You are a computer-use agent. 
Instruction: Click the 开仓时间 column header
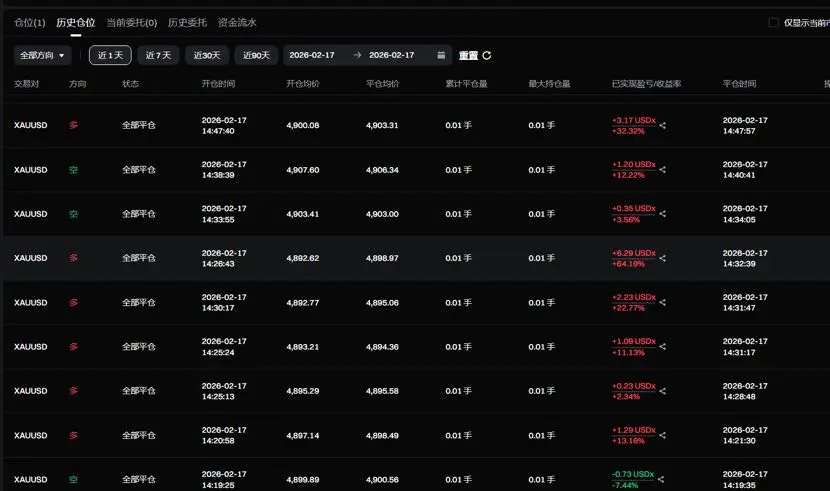coord(218,84)
